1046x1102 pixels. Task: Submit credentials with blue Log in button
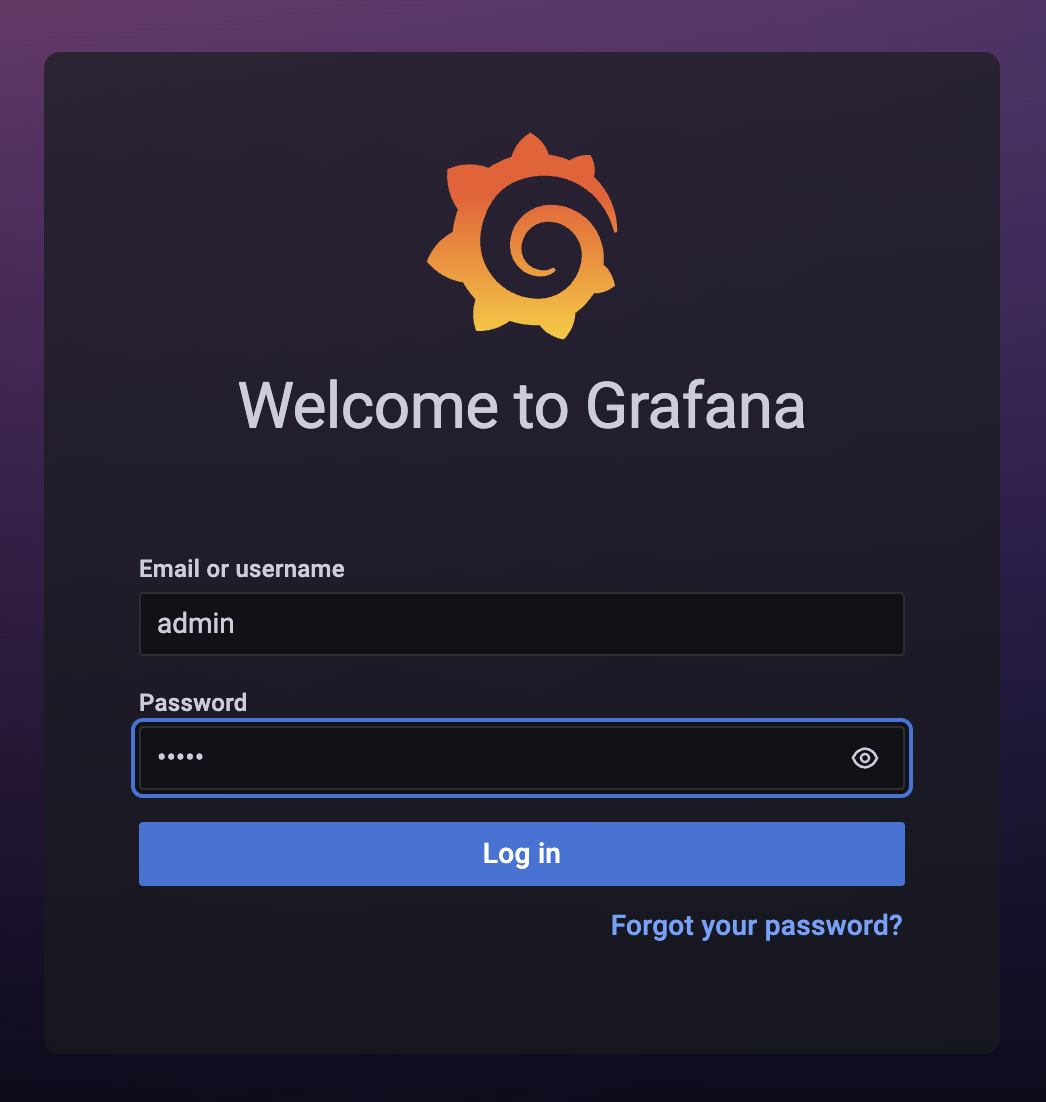[x=522, y=854]
